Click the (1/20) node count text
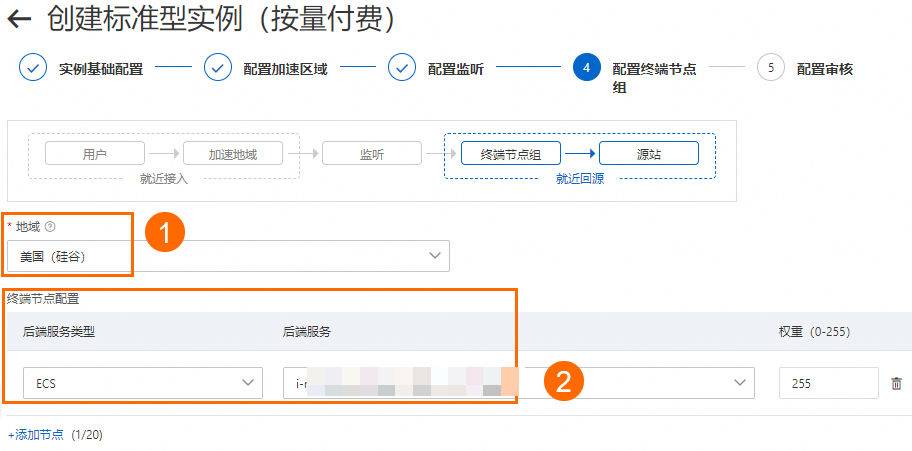Viewport: 912px width, 451px height. pyautogui.click(x=87, y=435)
